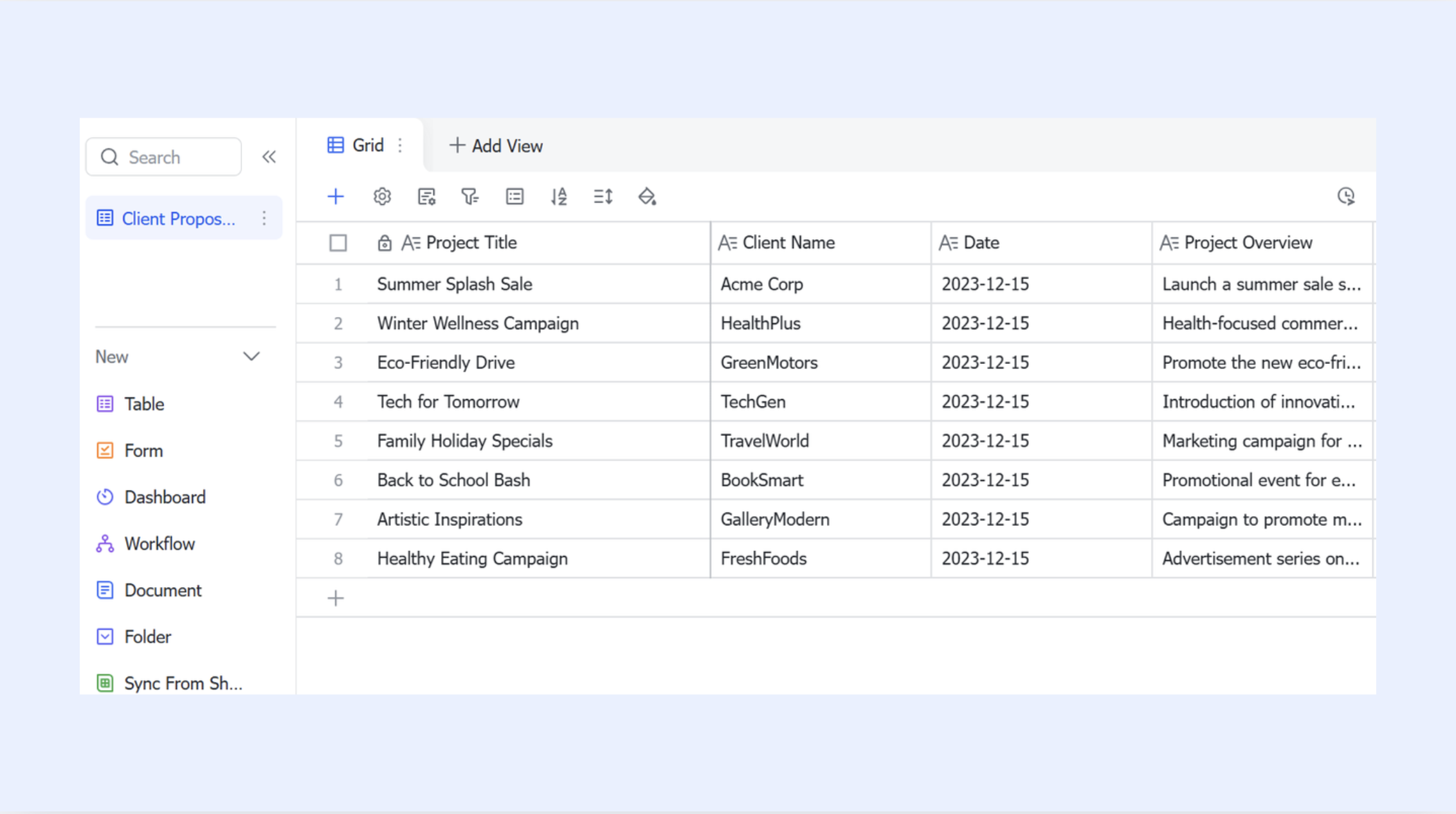Click the Date column header

[1041, 243]
